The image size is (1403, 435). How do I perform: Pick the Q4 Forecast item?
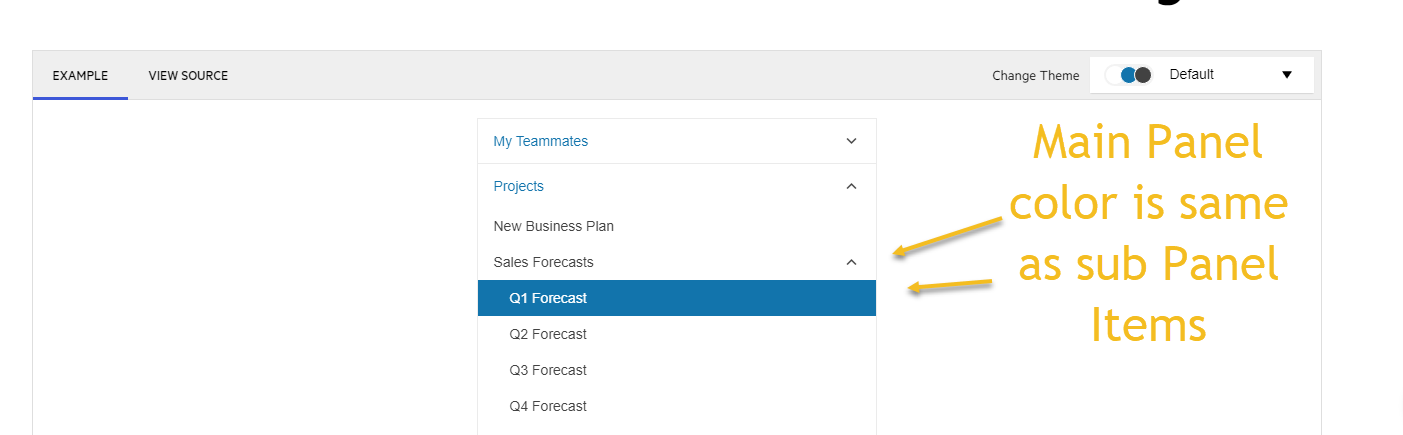548,406
